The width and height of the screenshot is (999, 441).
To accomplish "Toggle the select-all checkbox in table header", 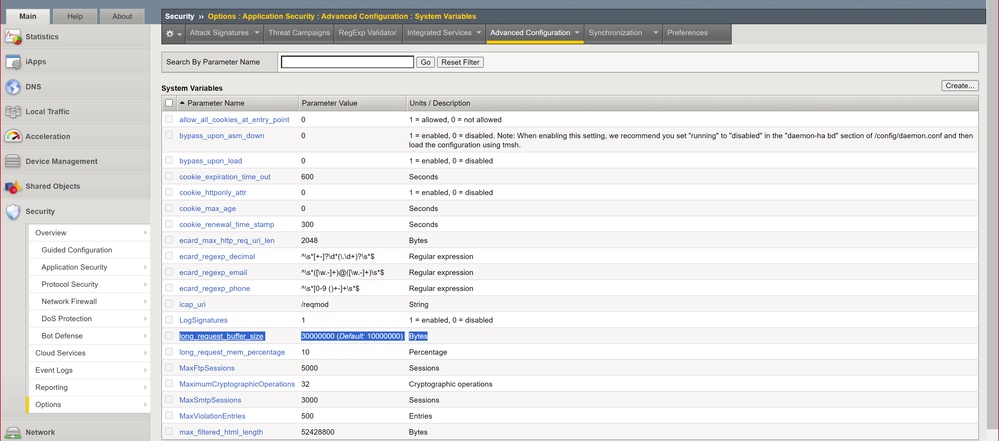I will click(169, 103).
